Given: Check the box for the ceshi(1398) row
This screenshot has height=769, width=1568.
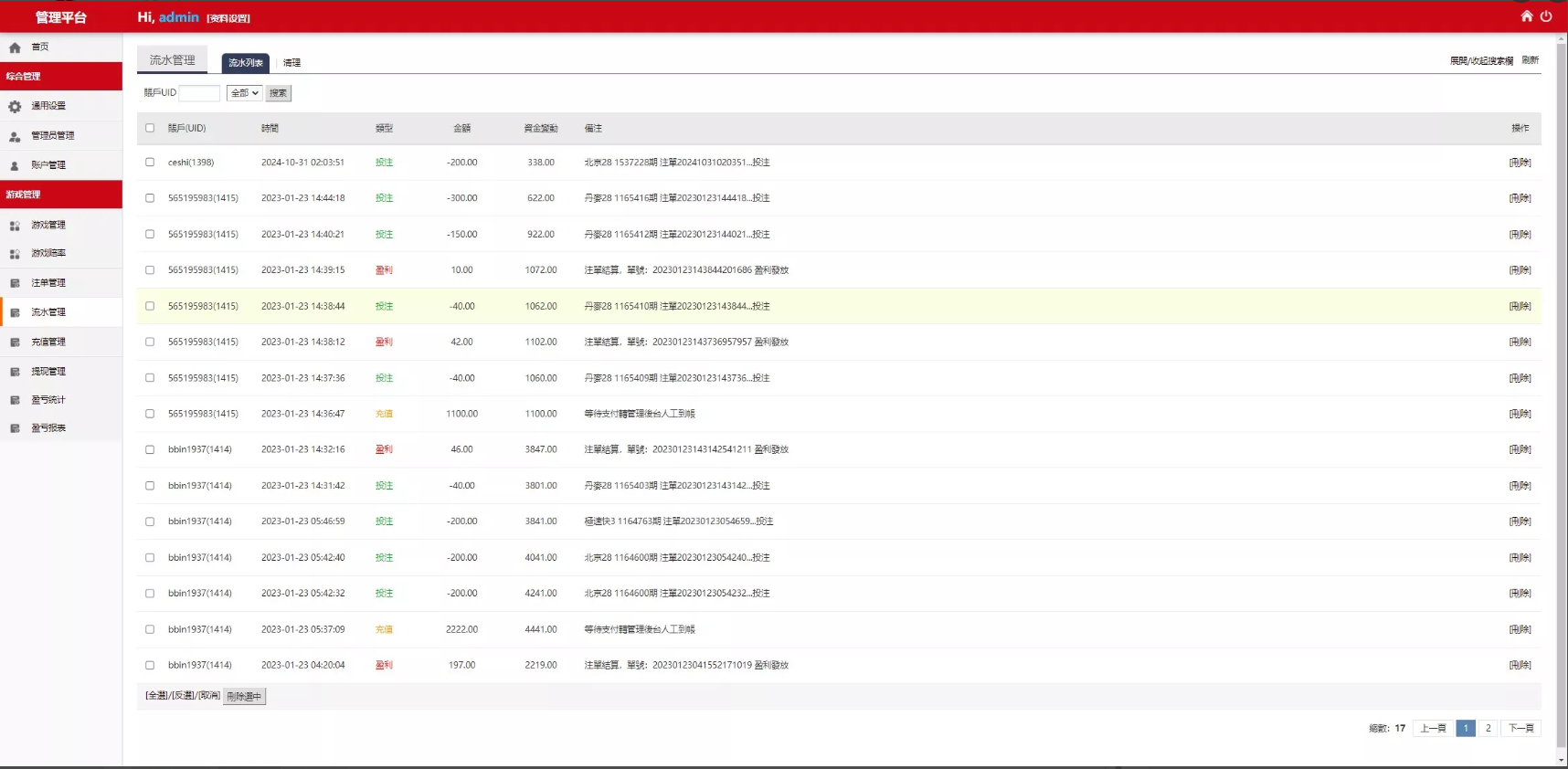Looking at the screenshot, I should pyautogui.click(x=150, y=163).
